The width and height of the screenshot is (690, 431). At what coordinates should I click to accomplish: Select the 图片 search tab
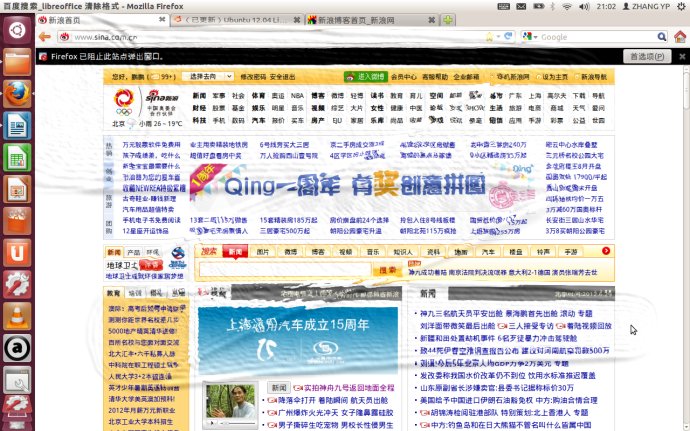tap(263, 252)
